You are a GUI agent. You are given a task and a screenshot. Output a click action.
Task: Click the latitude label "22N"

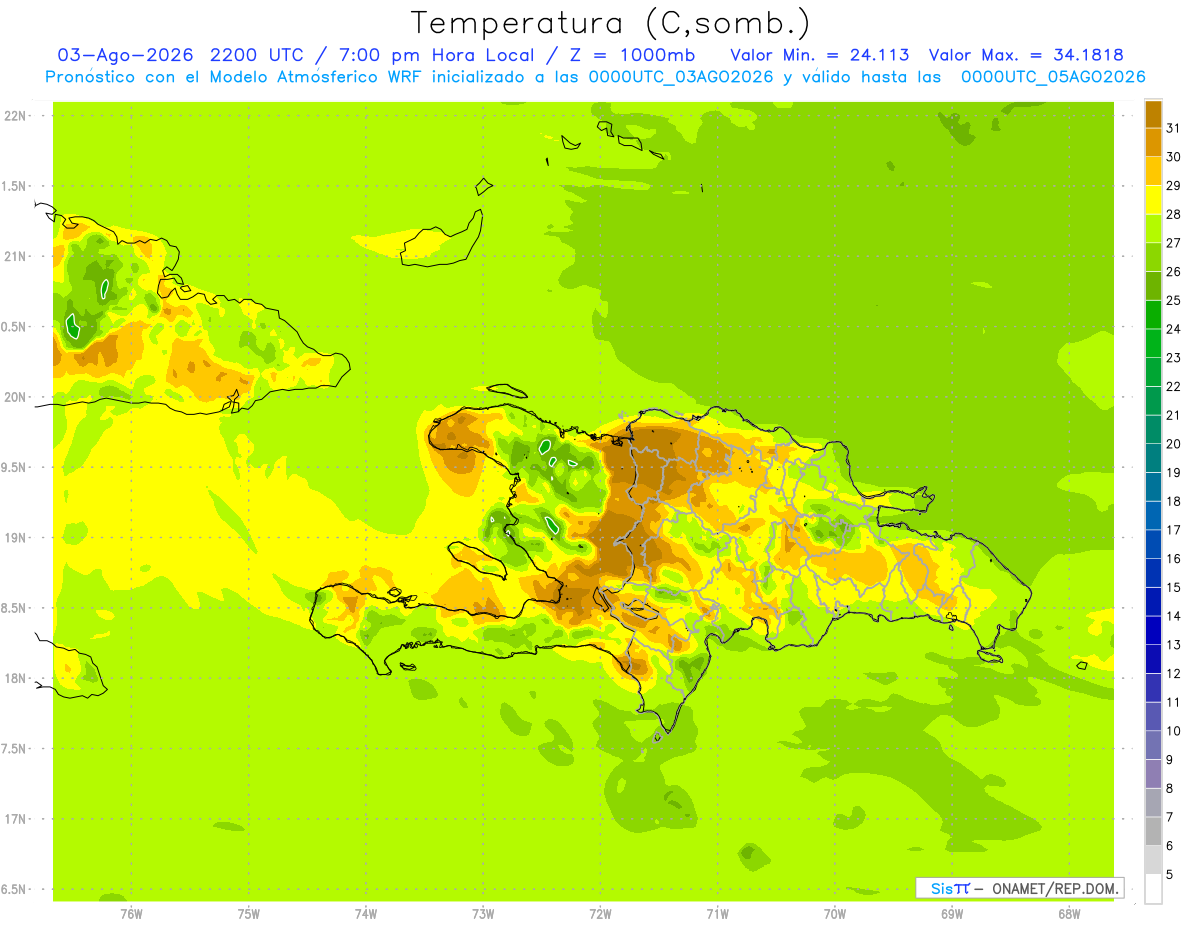pos(15,116)
